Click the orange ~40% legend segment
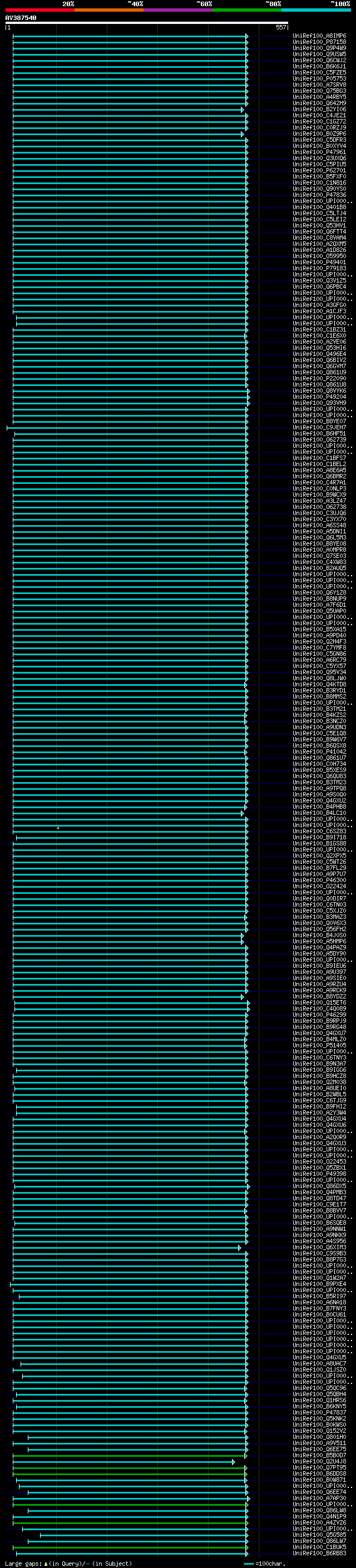This screenshot has height=1568, width=356. click(x=109, y=10)
